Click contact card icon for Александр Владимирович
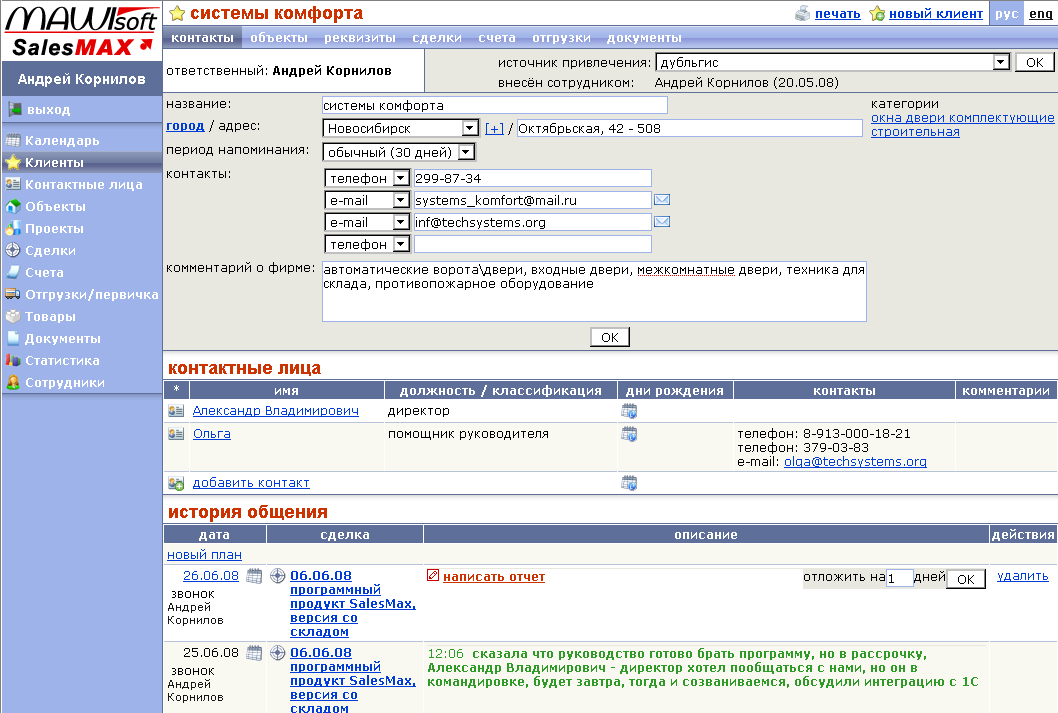Viewport: 1058px width, 713px height. point(176,411)
